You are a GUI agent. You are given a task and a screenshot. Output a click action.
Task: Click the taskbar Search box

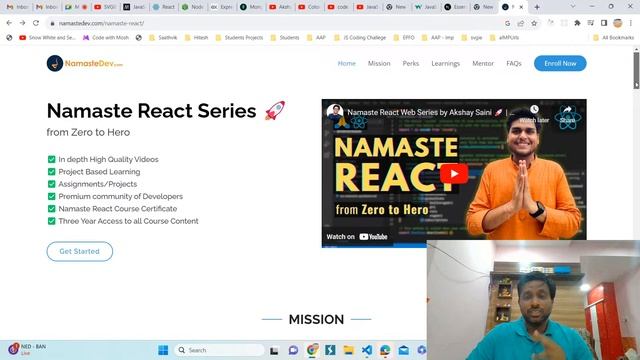(219, 350)
